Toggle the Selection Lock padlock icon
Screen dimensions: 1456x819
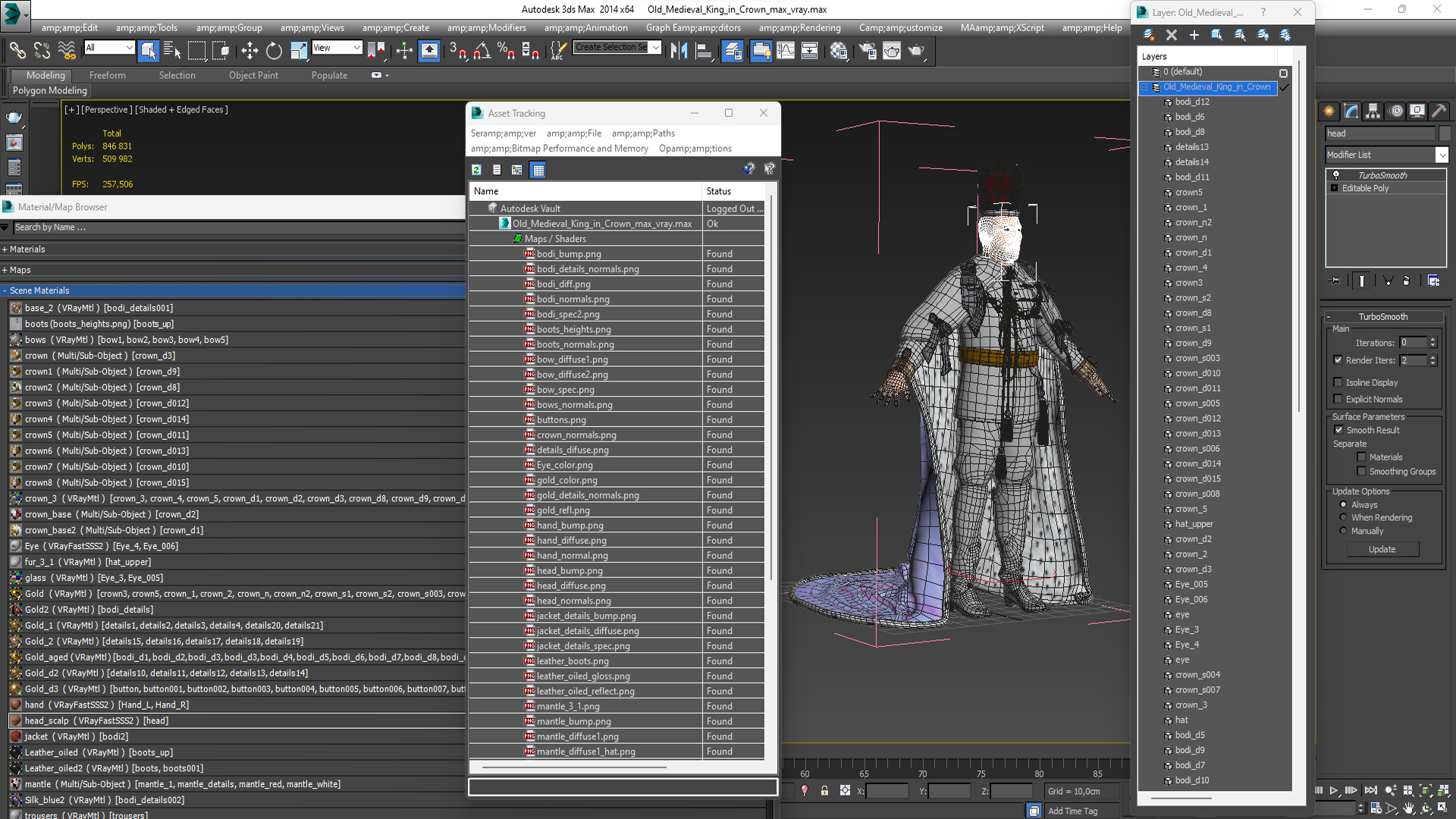[x=824, y=790]
